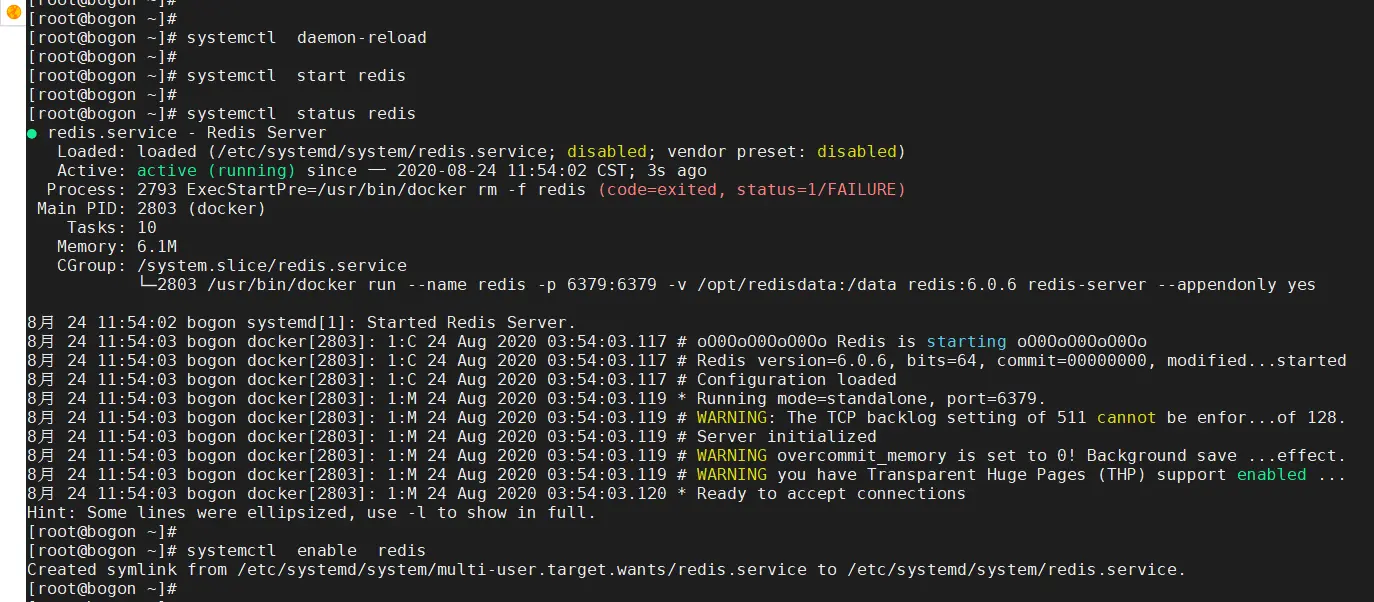Viewport: 1374px width, 602px height.
Task: Click the 'Tasks: 10' line
Action: pyautogui.click(x=112, y=228)
